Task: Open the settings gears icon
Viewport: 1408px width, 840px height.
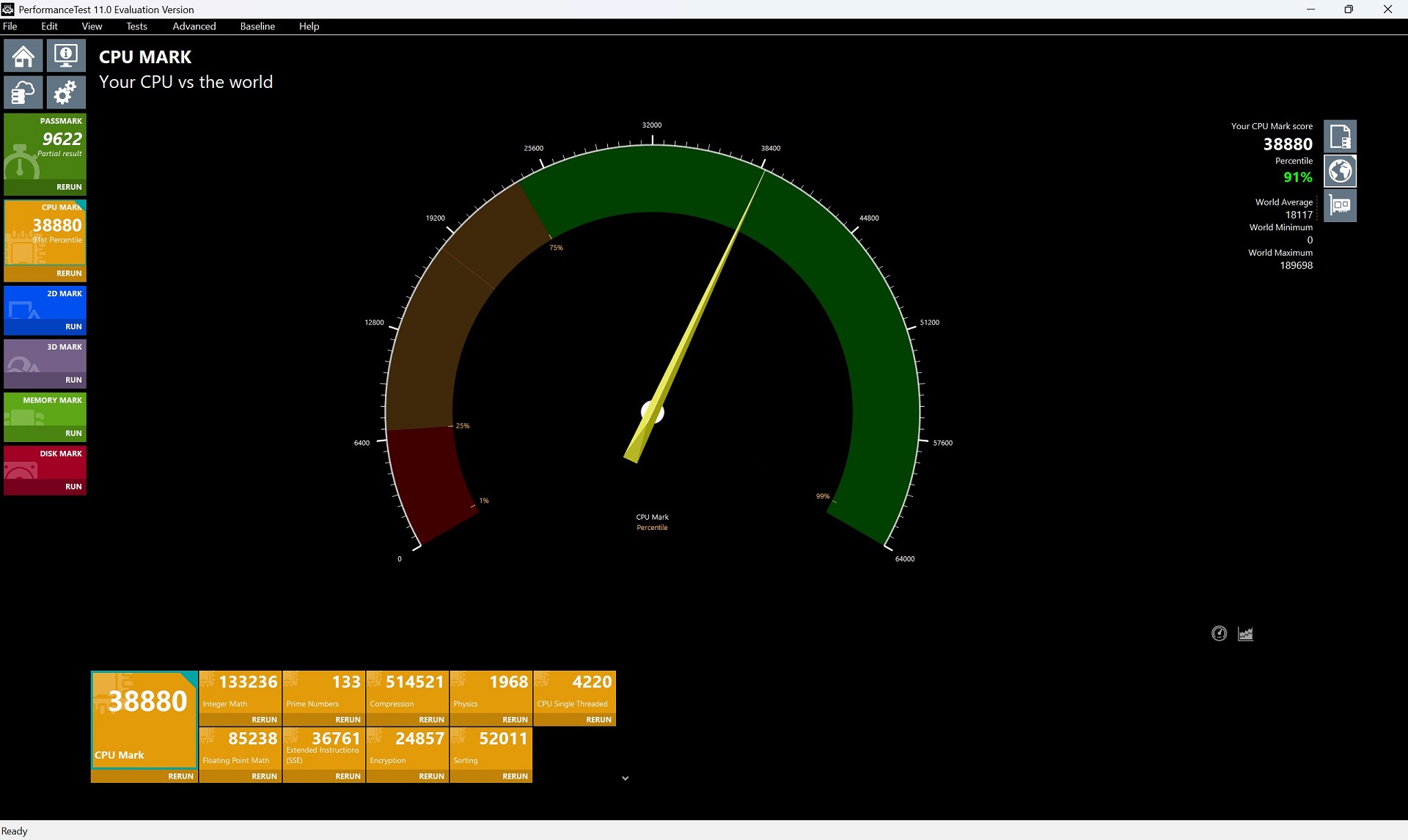Action: [66, 93]
